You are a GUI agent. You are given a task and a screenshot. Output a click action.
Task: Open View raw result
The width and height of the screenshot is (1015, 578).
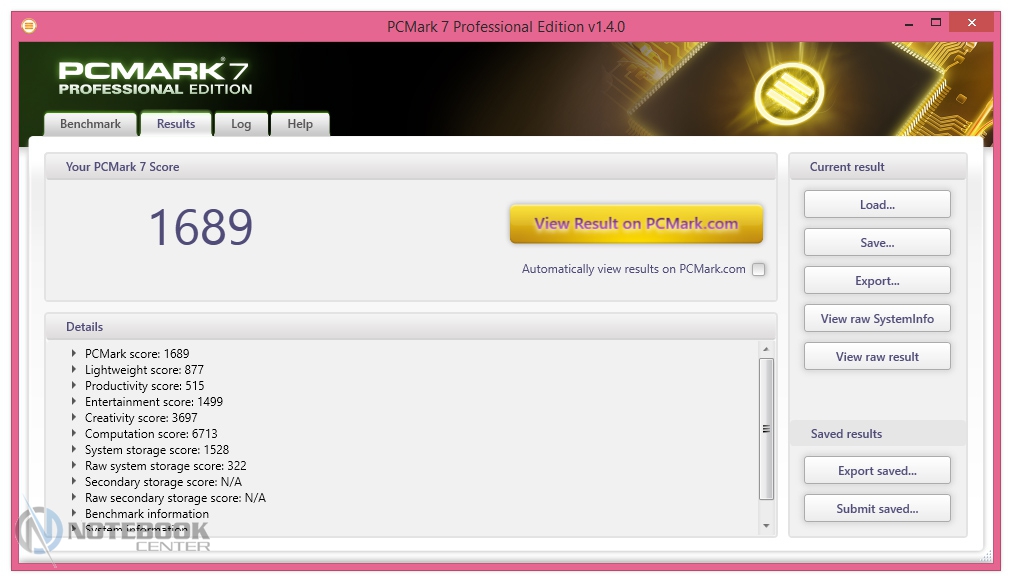(877, 357)
